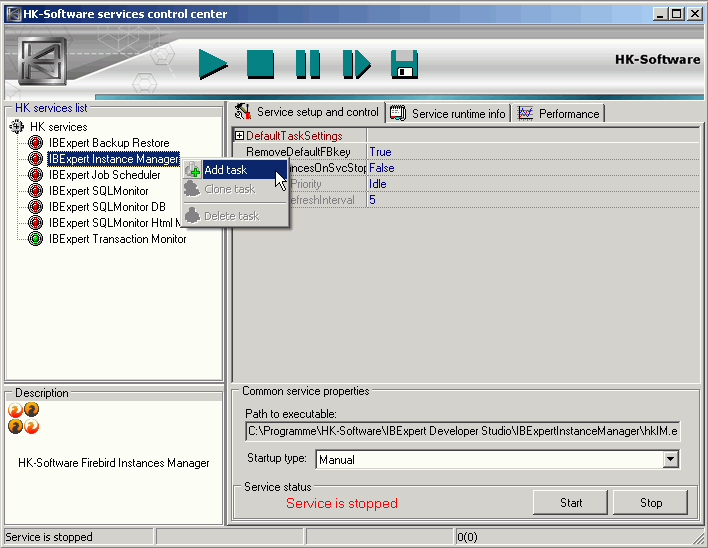The image size is (708, 548).
Task: Click the Add task plus icon
Action: (x=192, y=170)
